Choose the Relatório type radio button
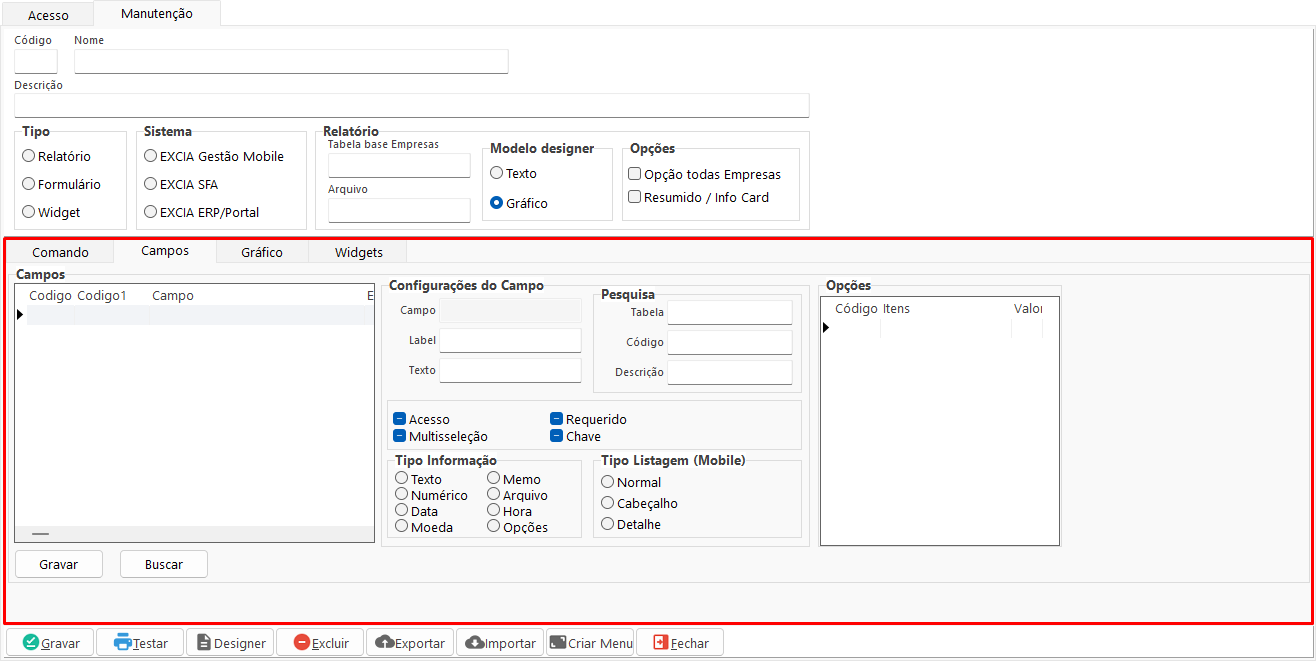The image size is (1316, 661). 29,156
